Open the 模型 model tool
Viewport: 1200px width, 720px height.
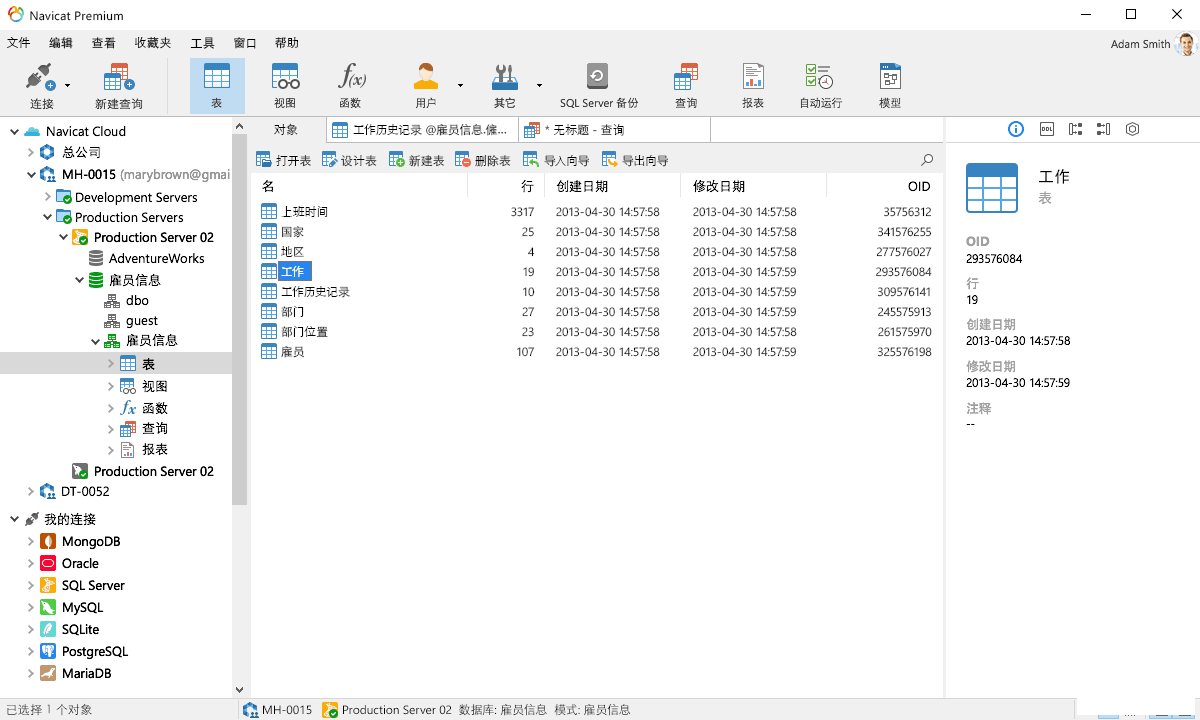(x=889, y=84)
